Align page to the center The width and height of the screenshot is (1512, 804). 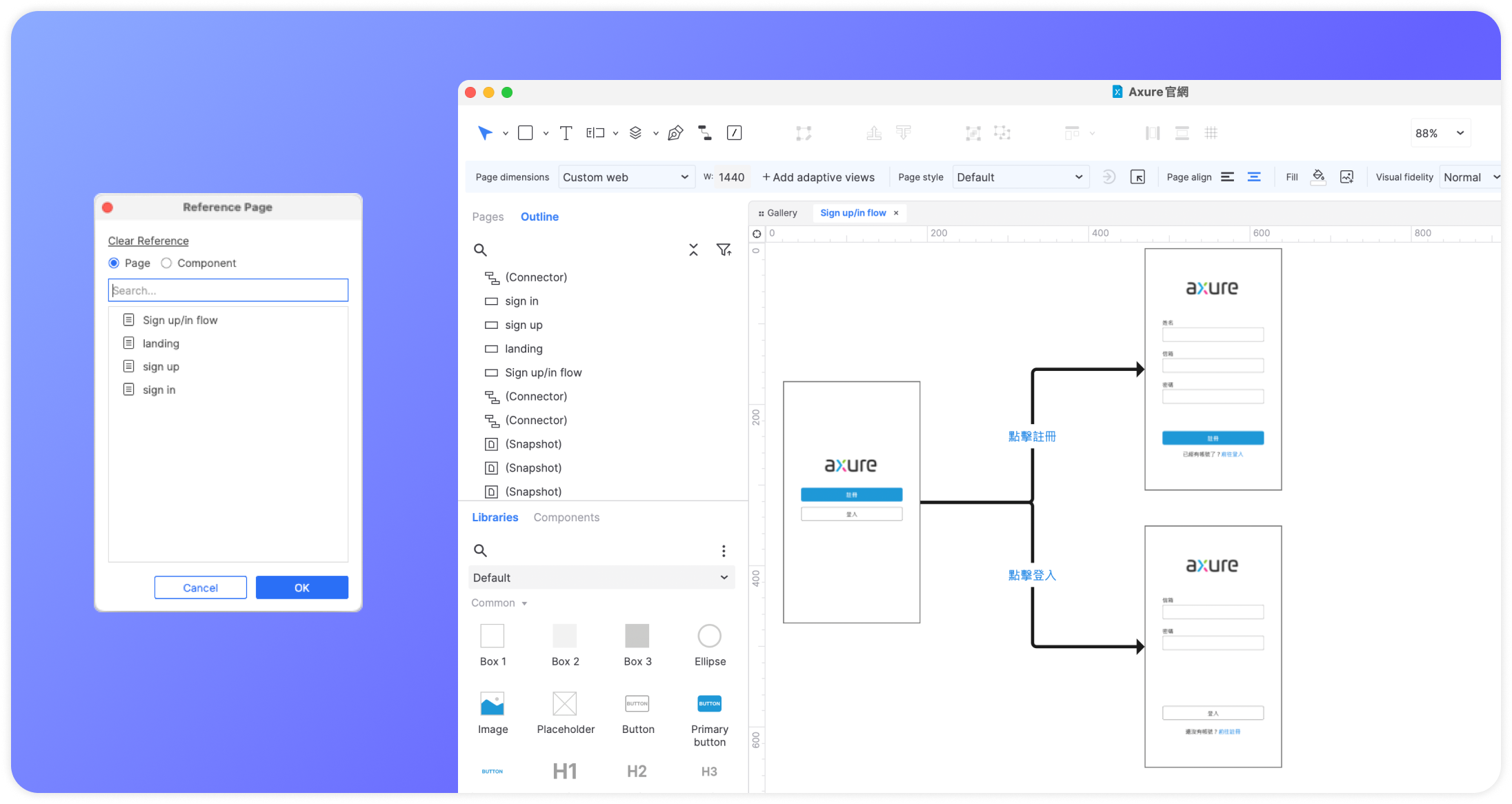(1254, 177)
